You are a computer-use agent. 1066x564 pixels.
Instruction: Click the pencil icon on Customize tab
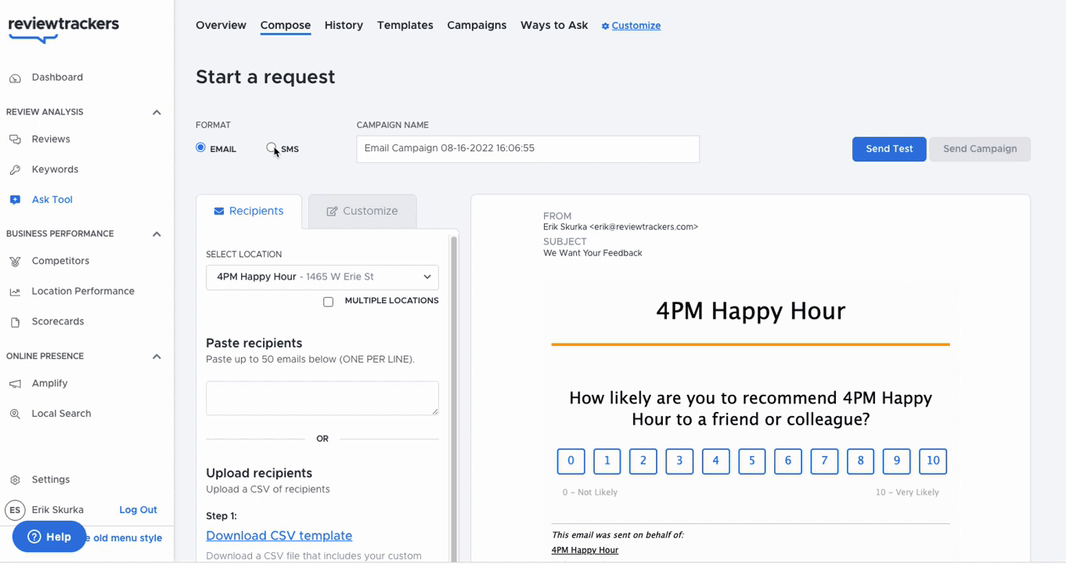click(x=332, y=211)
